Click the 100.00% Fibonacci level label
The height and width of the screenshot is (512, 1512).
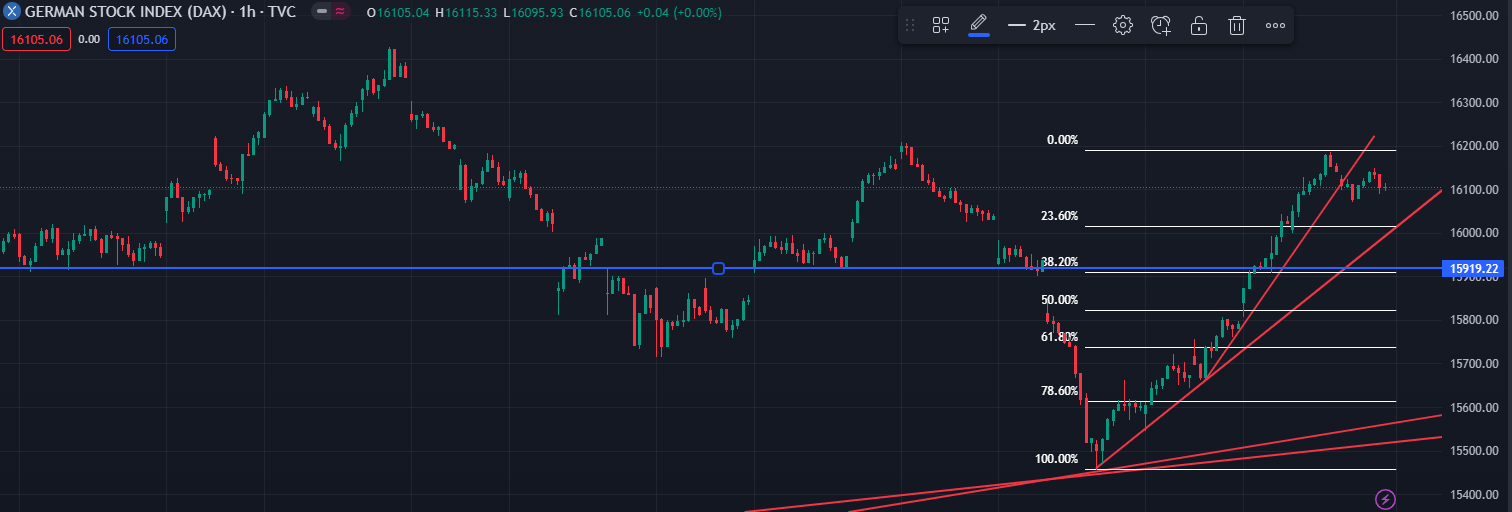[x=1056, y=459]
